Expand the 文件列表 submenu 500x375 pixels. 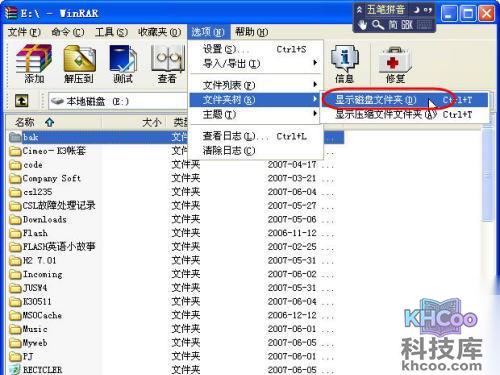(x=255, y=85)
